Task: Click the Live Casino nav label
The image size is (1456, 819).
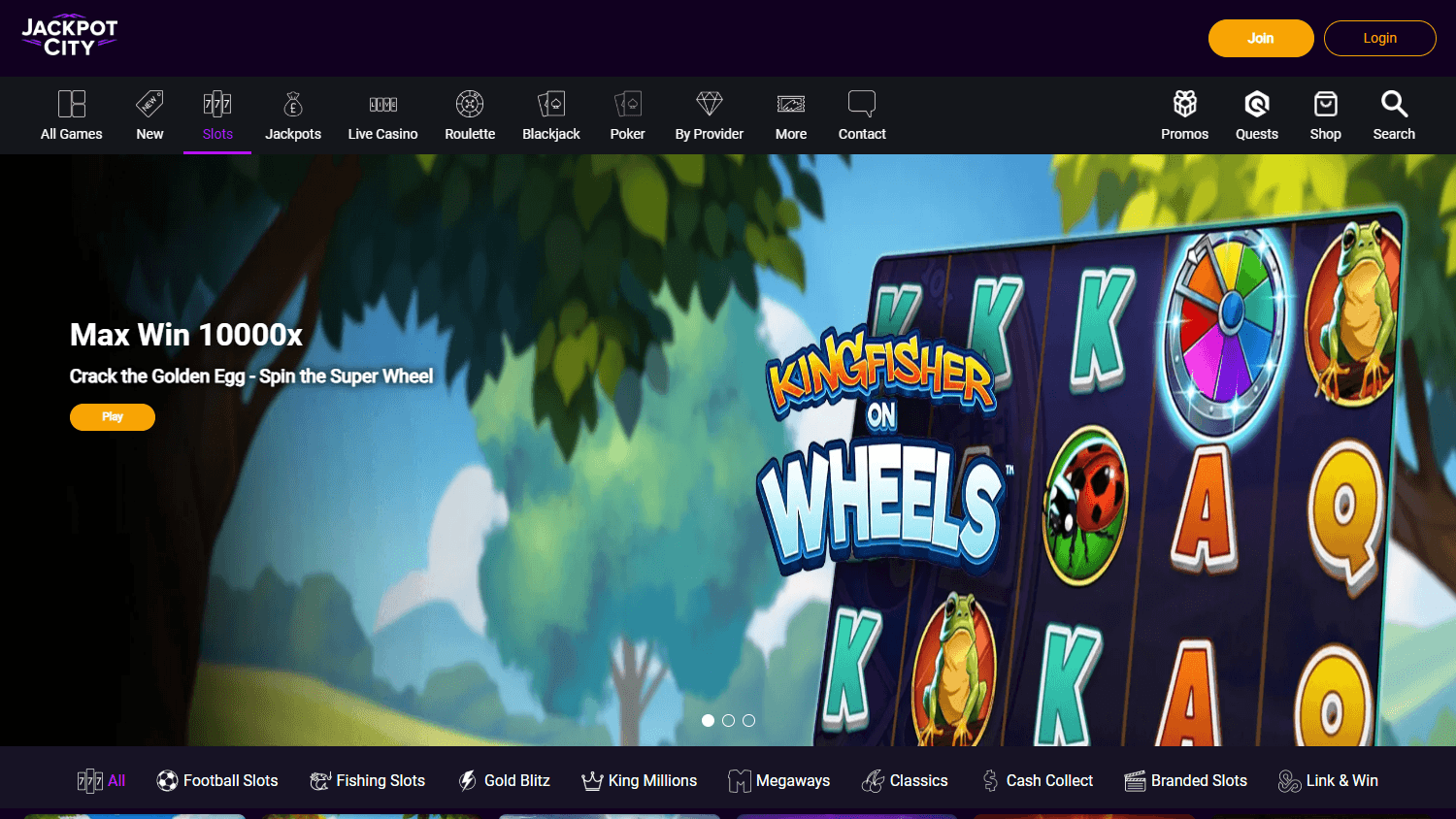Action: [383, 134]
